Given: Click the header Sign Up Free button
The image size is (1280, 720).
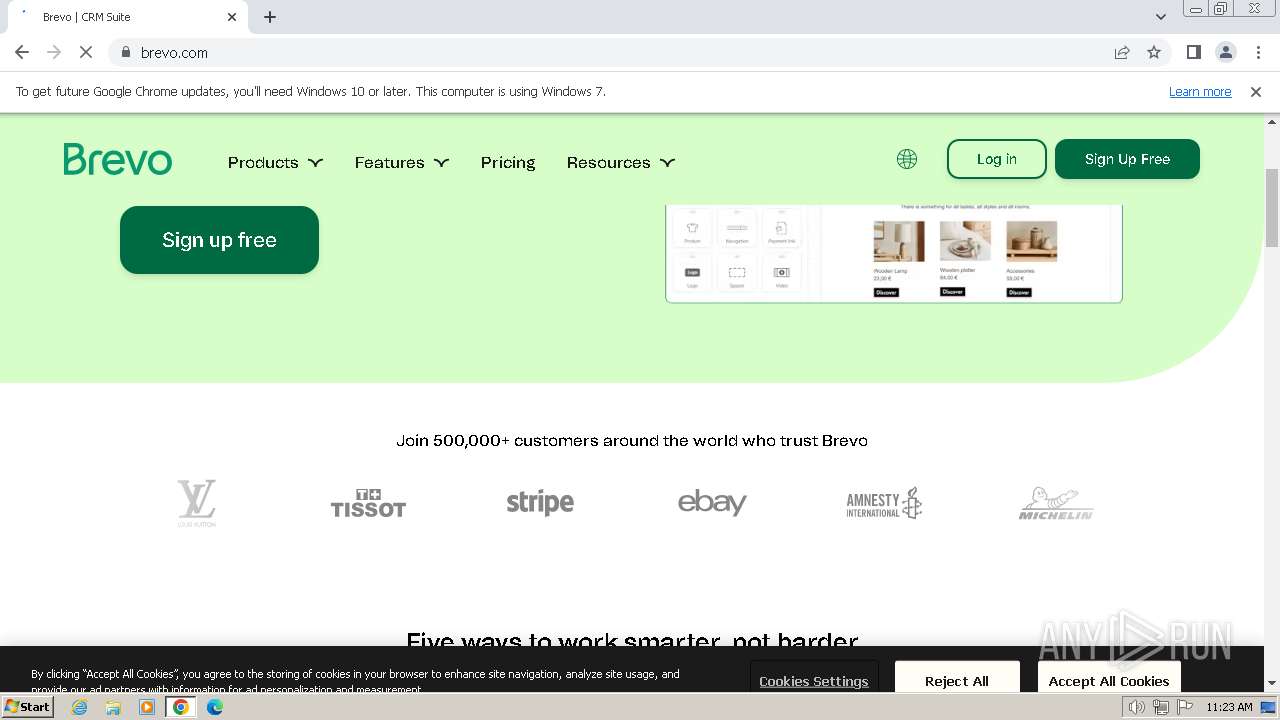Looking at the screenshot, I should pos(1127,159).
